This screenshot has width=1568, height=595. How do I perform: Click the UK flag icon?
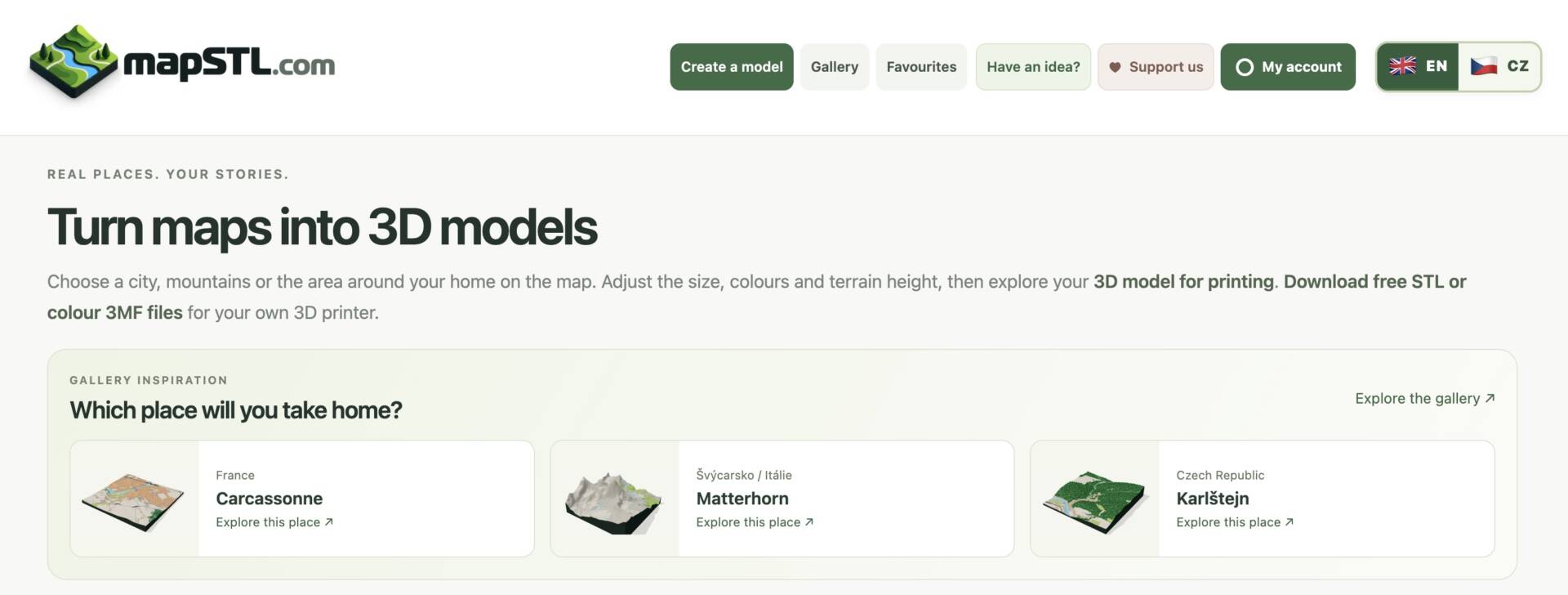point(1402,66)
